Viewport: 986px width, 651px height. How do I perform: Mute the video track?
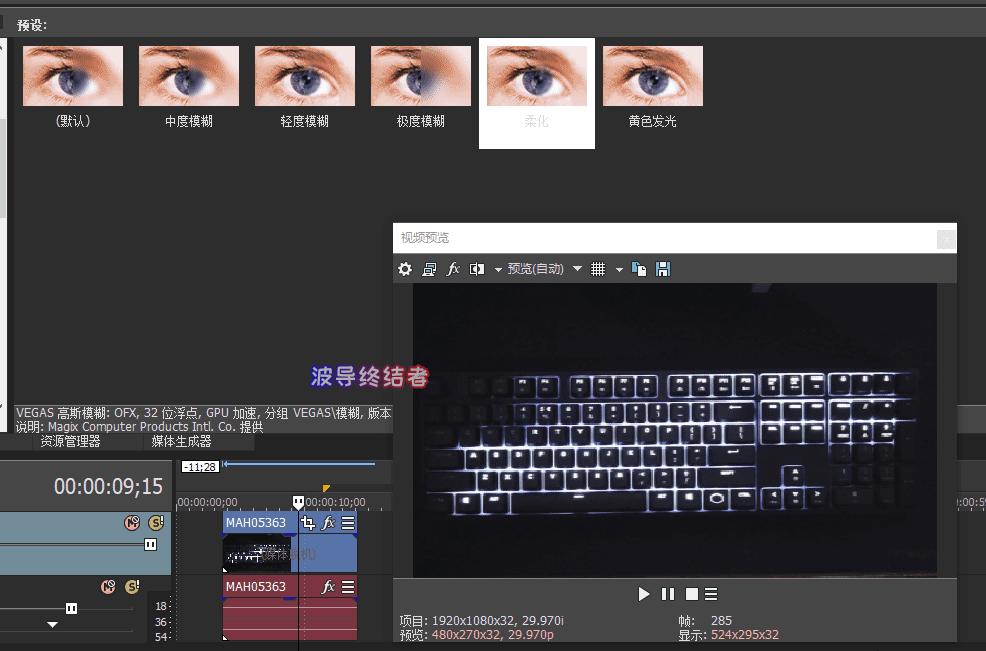click(x=132, y=523)
